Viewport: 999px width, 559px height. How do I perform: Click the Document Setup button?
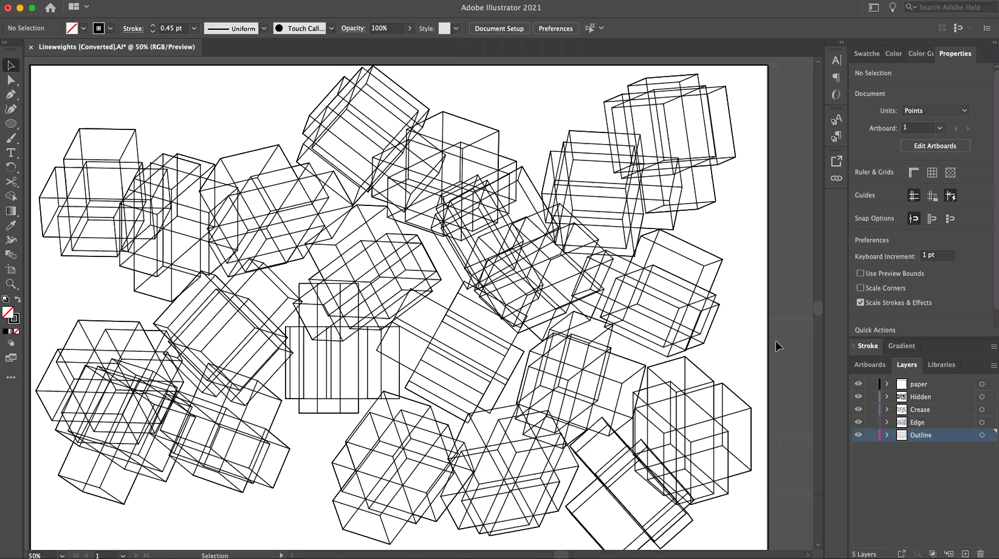point(499,29)
